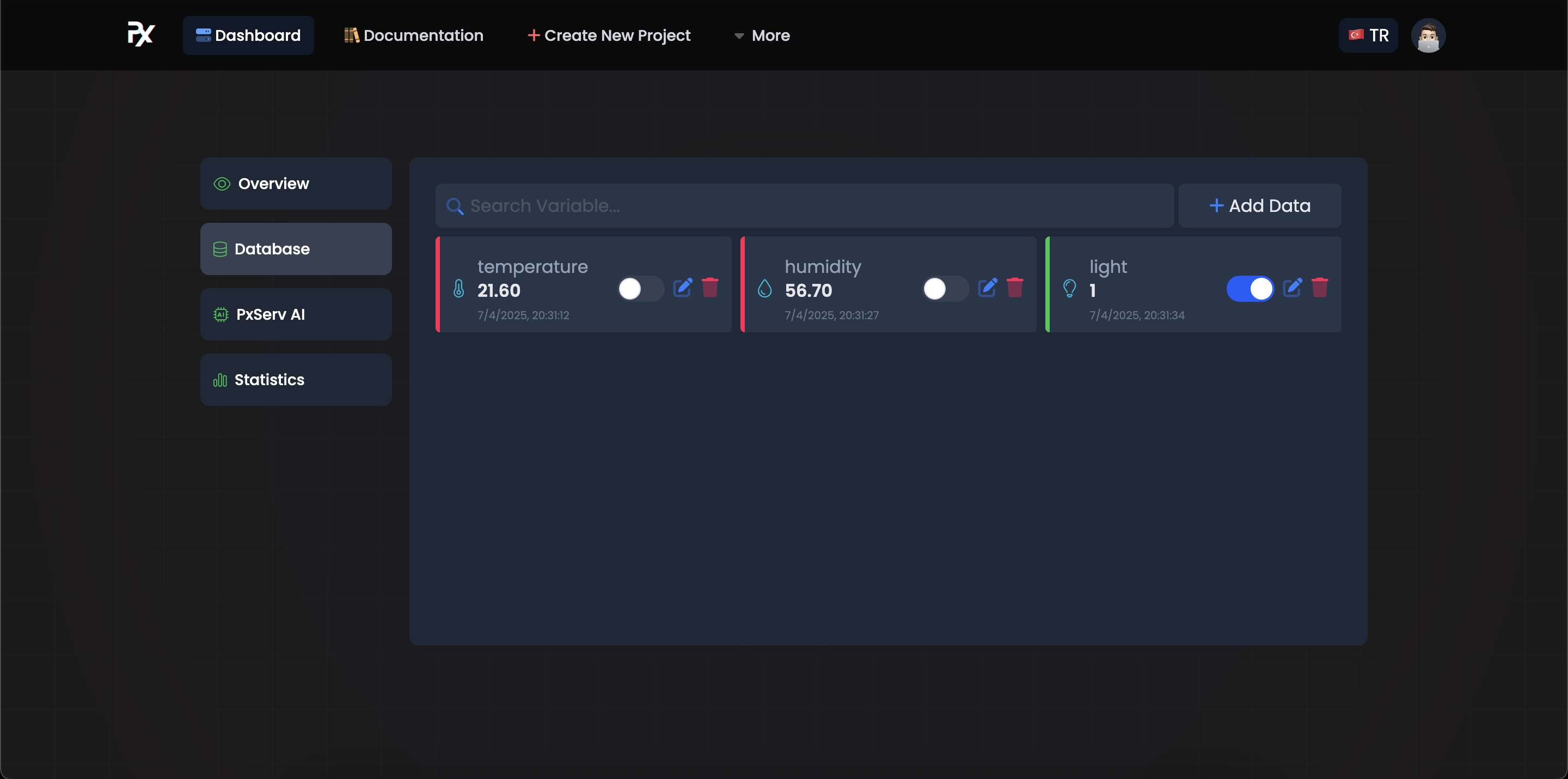
Task: Click the timestamp 7/4/2025, 20:31:34
Action: (1137, 315)
